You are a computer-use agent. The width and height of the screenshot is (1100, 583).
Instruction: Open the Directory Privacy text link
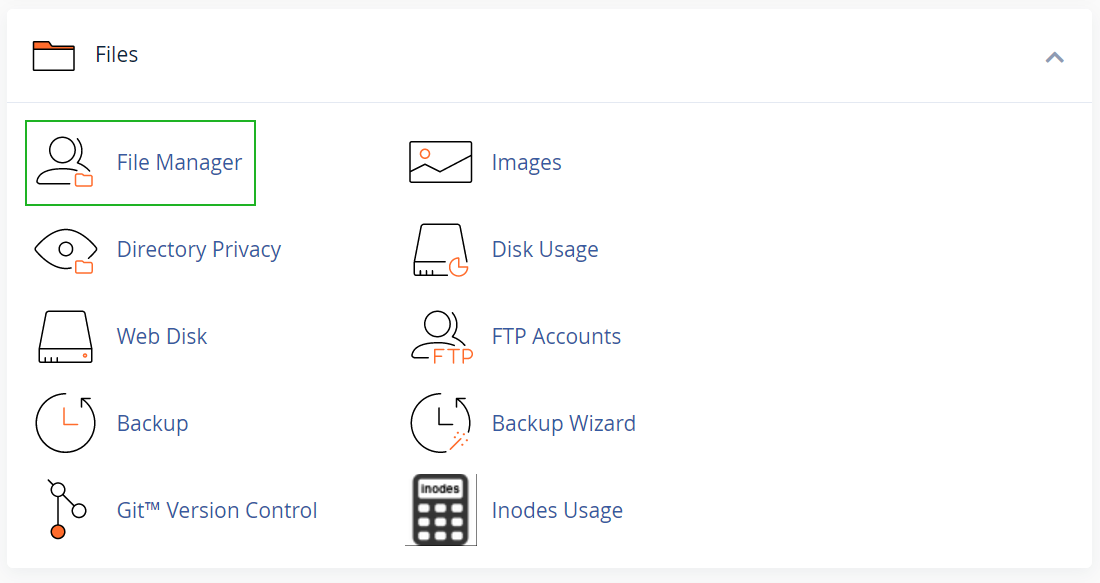click(199, 249)
